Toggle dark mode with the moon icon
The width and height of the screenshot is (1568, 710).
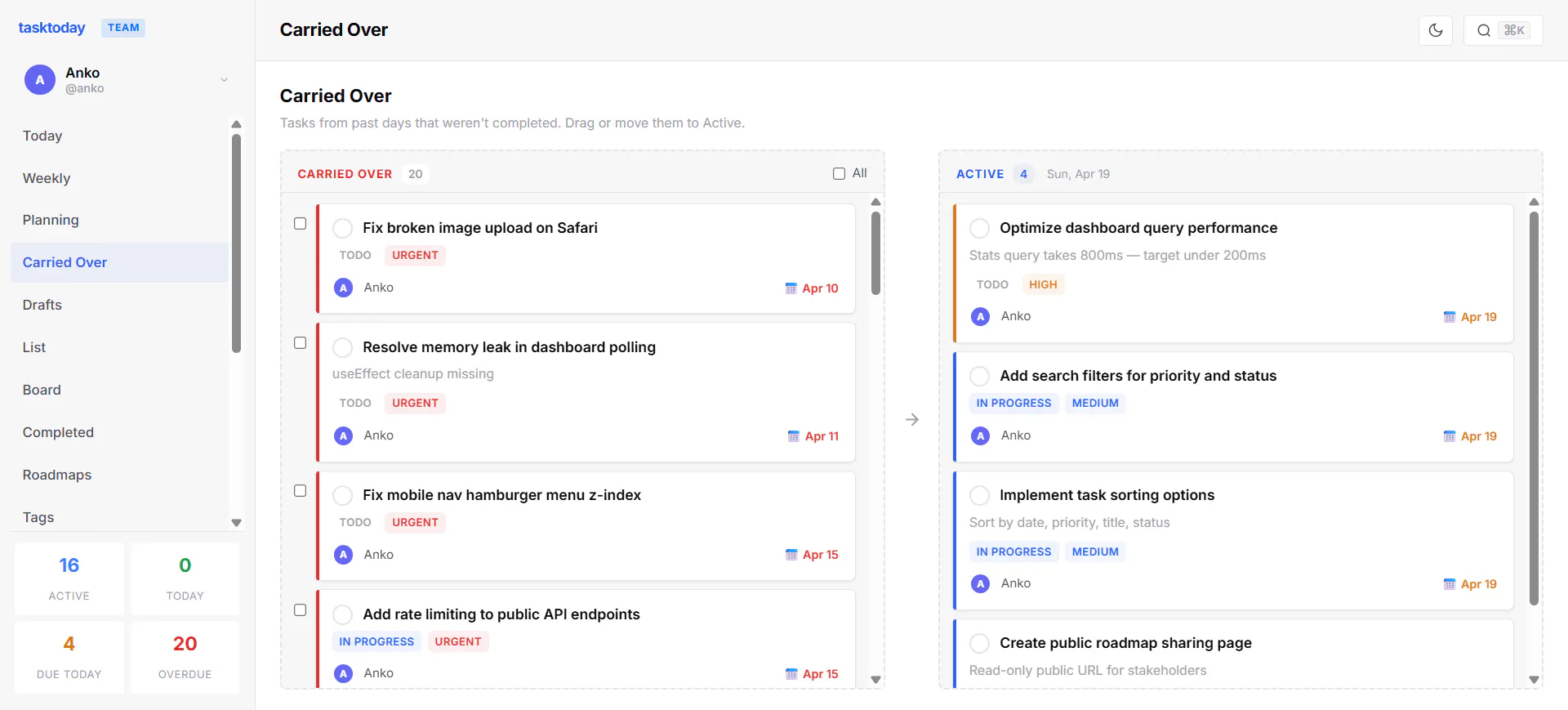(x=1436, y=30)
